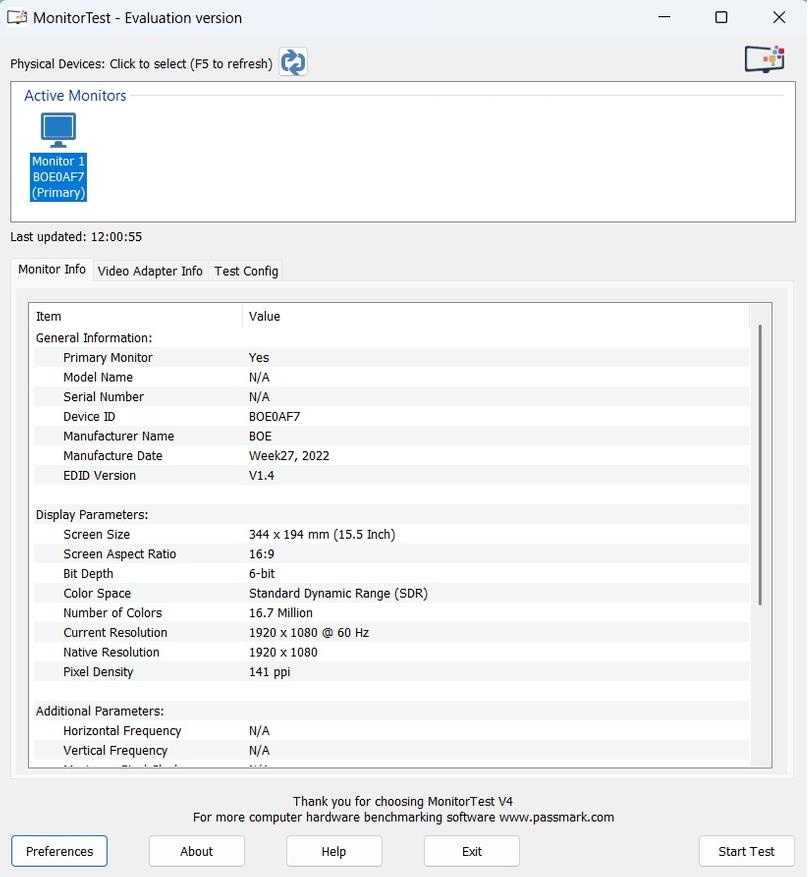808x877 pixels.
Task: Click MonitorTest logo icon at top right
Action: [x=765, y=59]
